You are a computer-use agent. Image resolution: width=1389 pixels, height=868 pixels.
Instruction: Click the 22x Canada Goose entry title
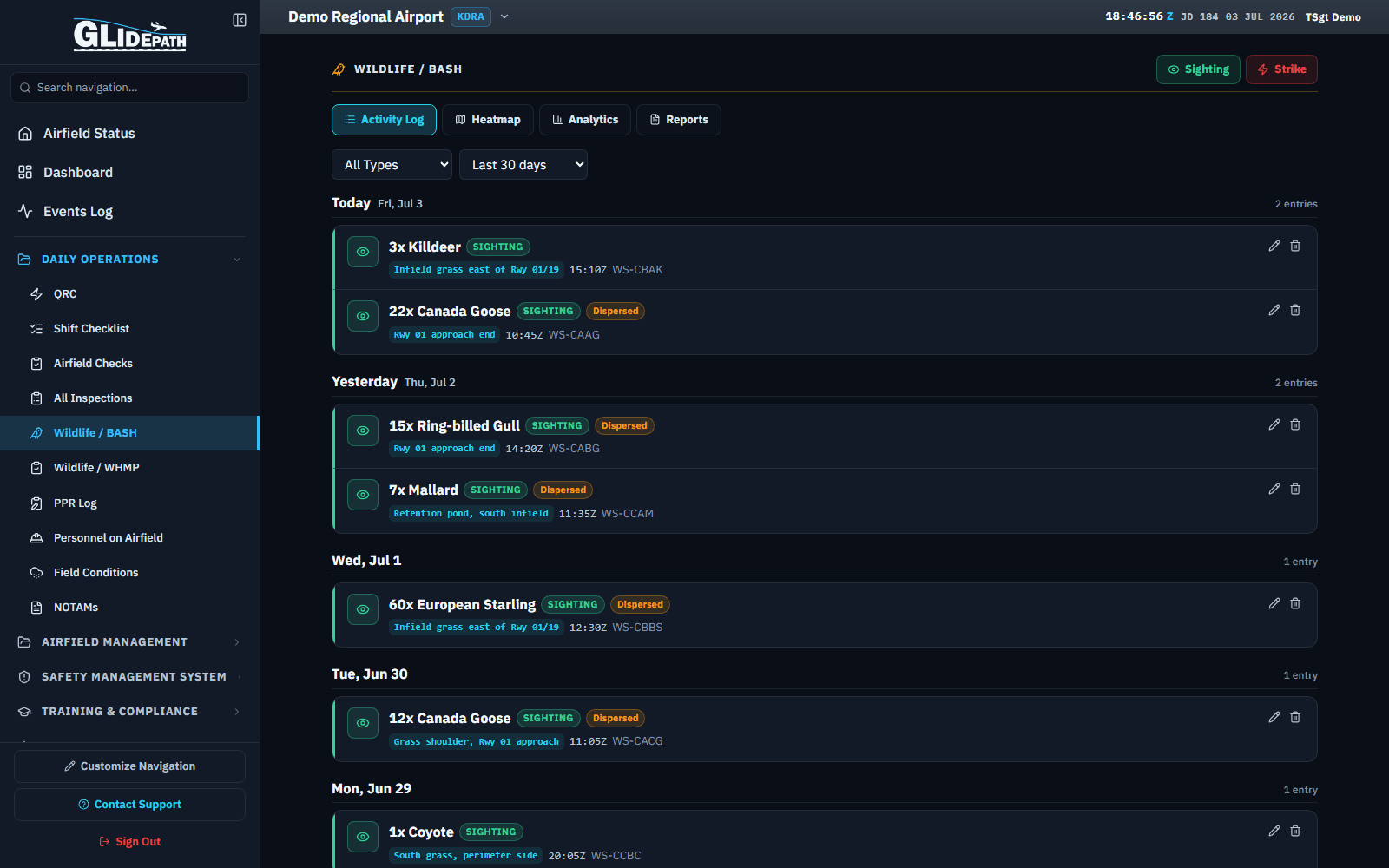click(x=450, y=312)
